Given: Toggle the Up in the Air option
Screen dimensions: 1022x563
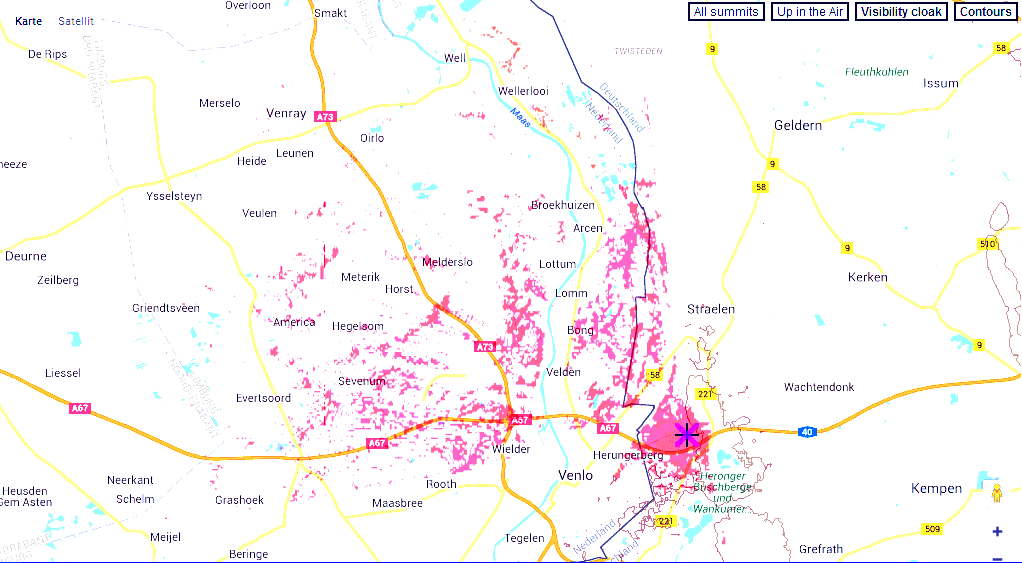Looking at the screenshot, I should pyautogui.click(x=809, y=12).
